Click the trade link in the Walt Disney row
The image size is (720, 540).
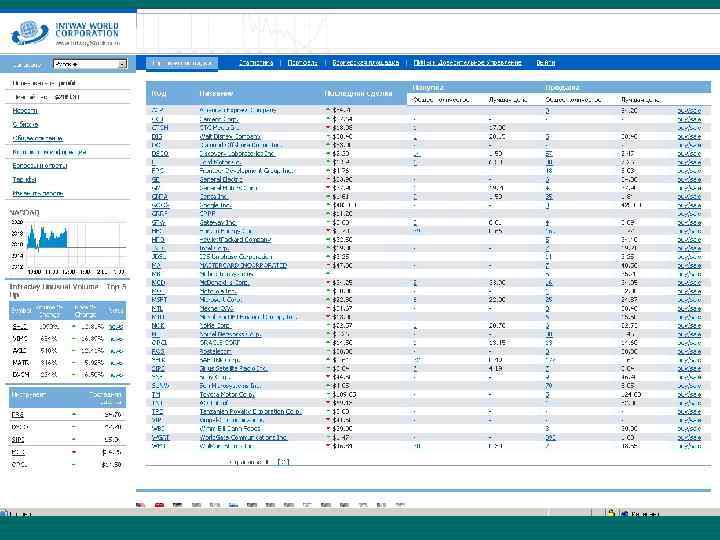689,137
